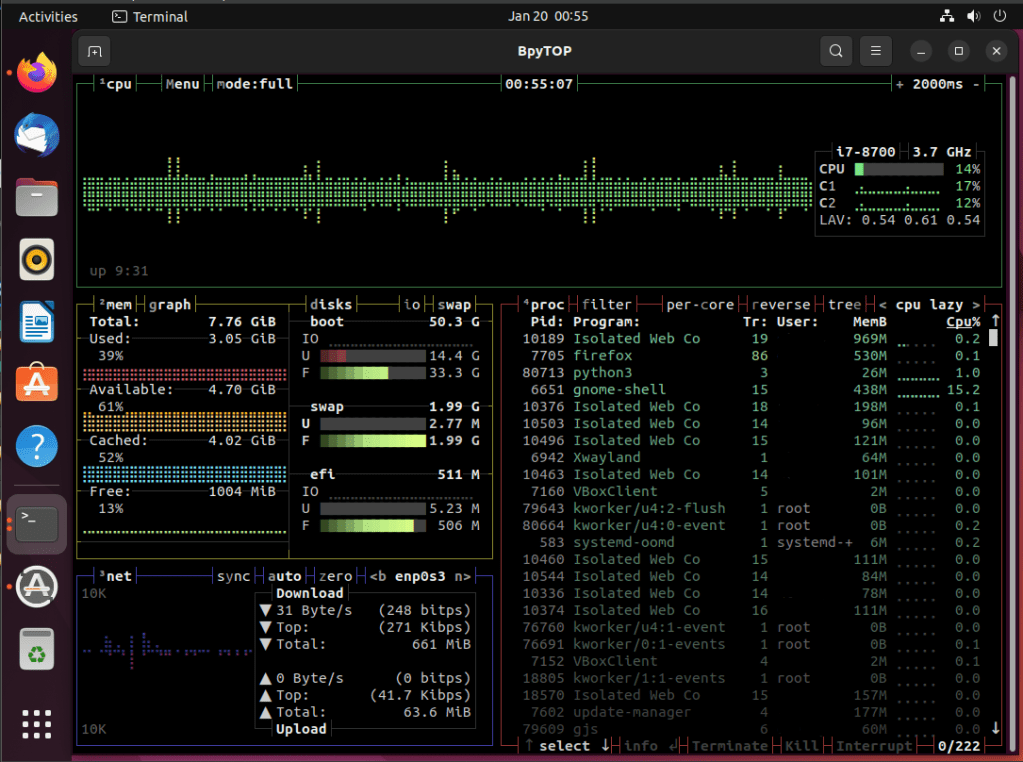Switch to next sorting column arrow
Image resolution: width=1023 pixels, height=762 pixels.
click(x=977, y=305)
